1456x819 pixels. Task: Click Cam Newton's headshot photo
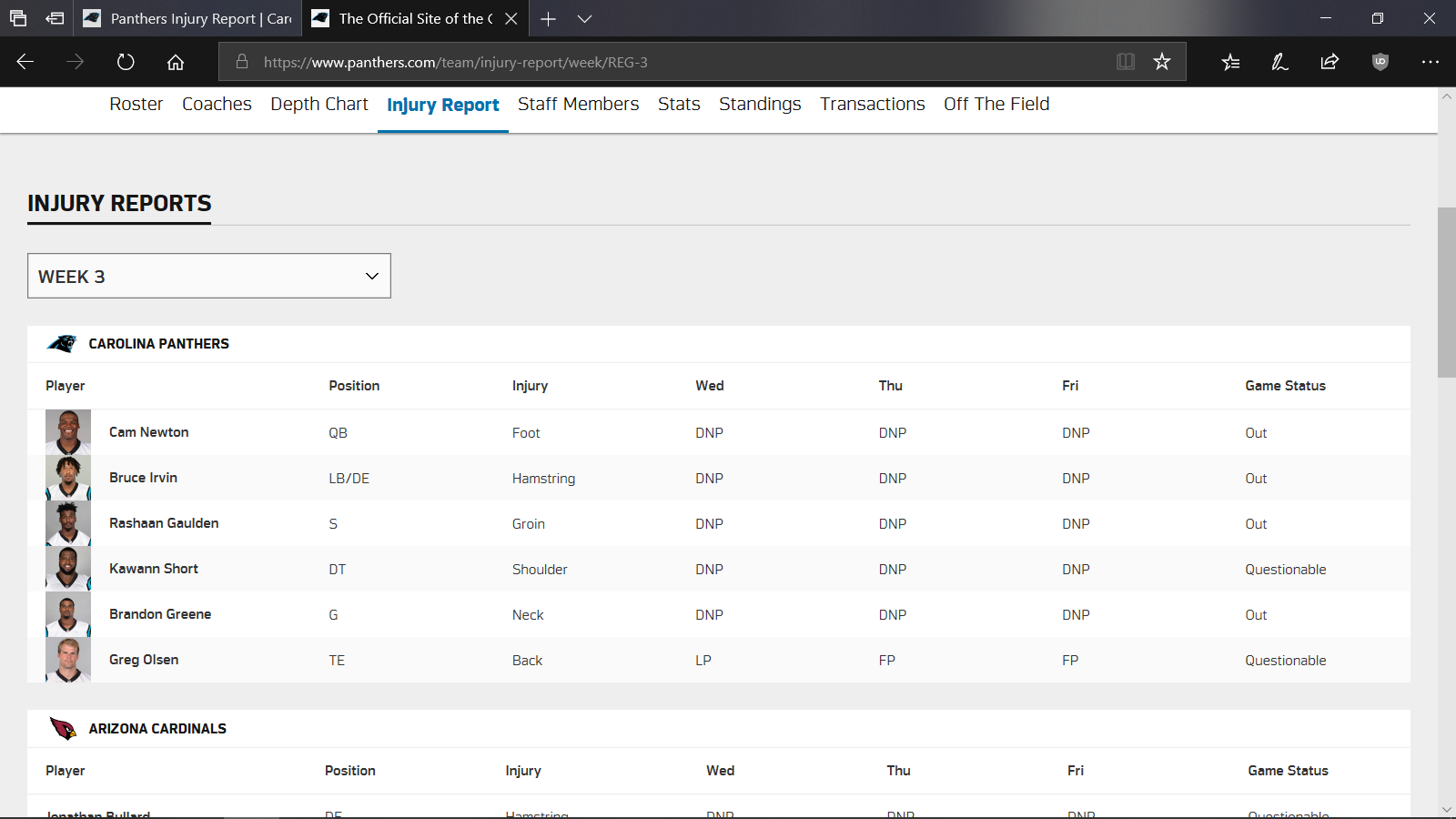[68, 432]
